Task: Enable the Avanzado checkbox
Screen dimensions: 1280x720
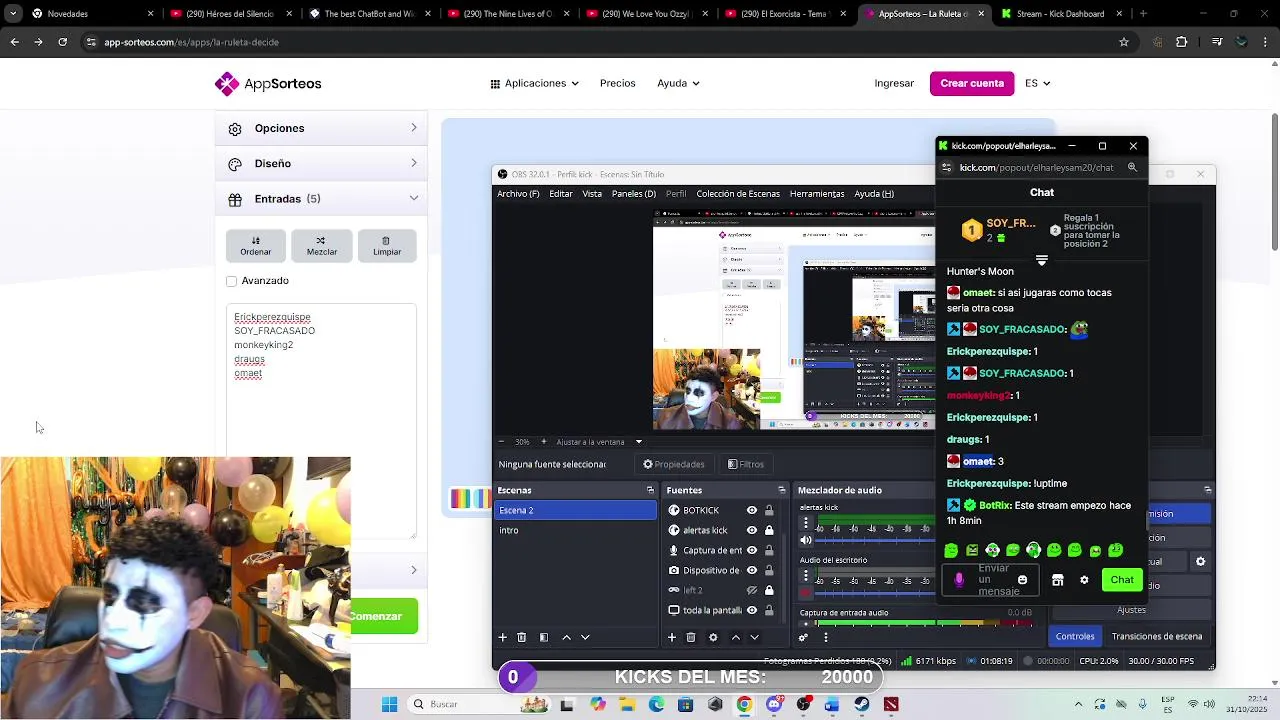Action: pos(232,281)
